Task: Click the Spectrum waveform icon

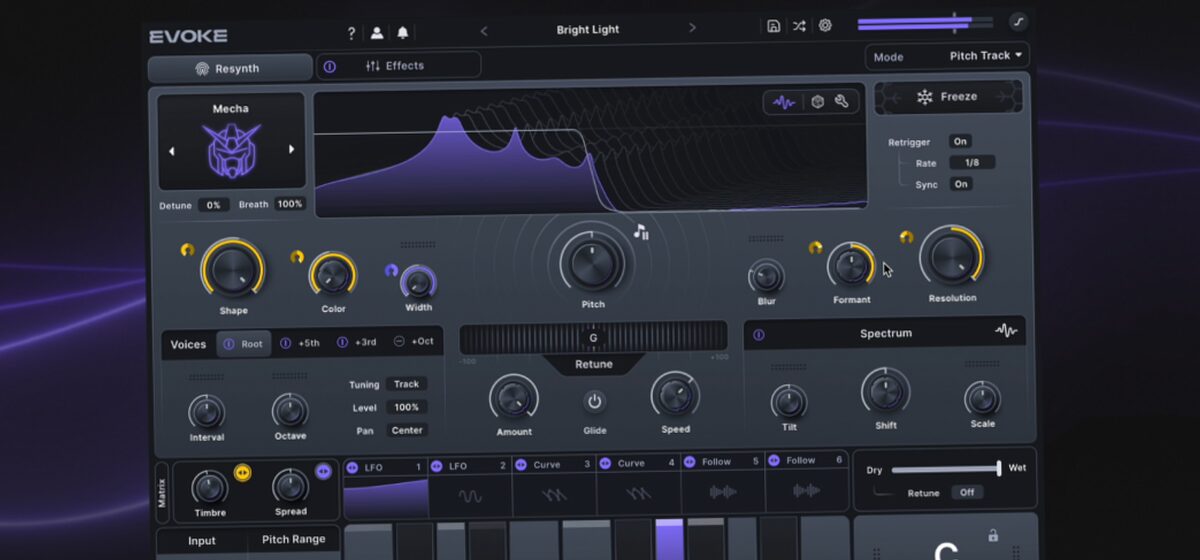Action: click(1006, 331)
